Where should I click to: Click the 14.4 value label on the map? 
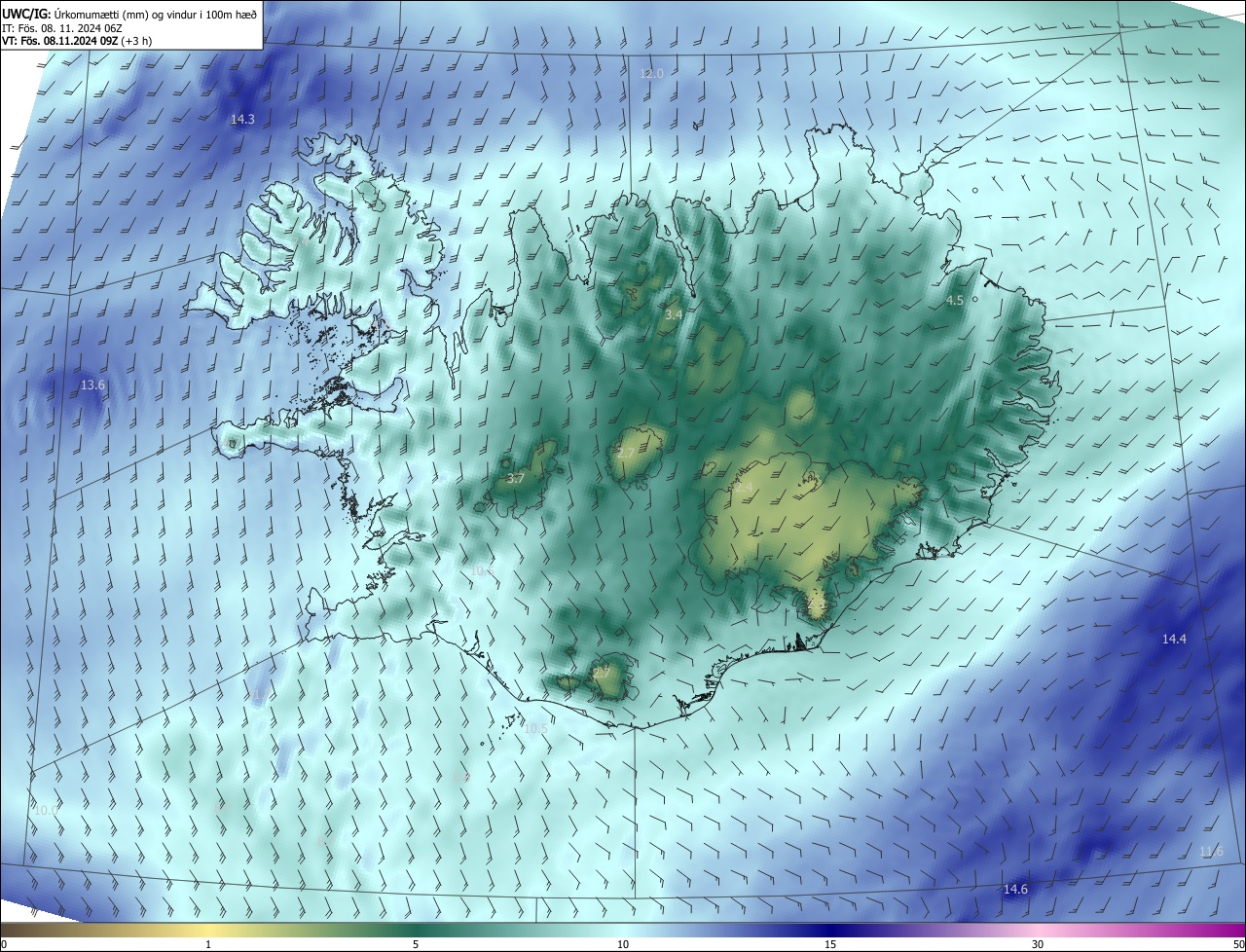[1175, 640]
